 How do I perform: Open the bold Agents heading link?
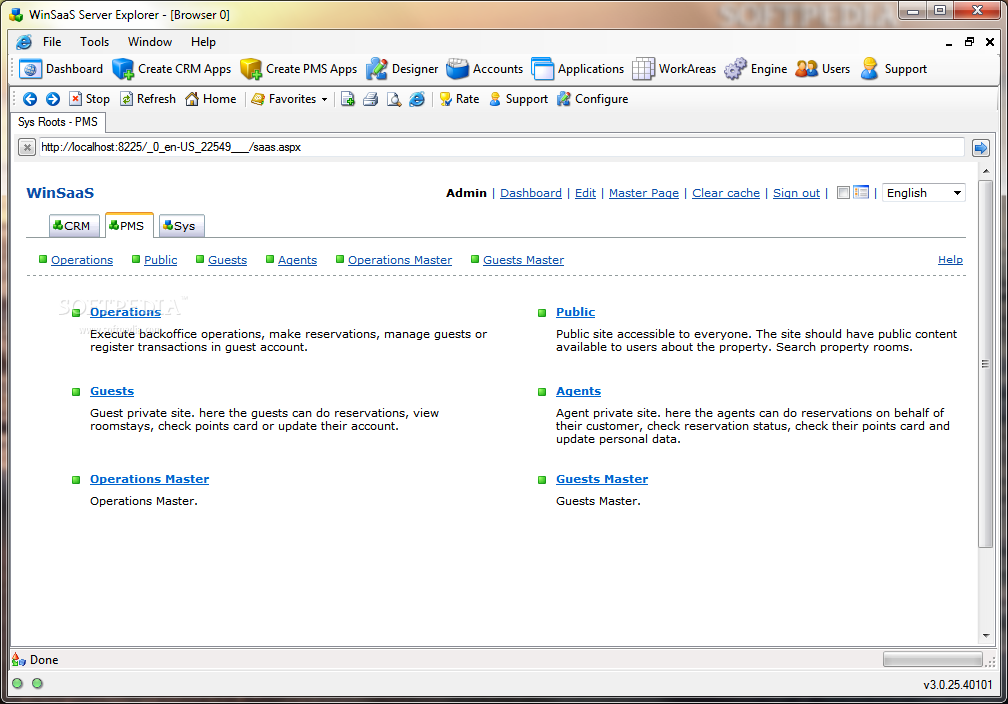tap(578, 391)
